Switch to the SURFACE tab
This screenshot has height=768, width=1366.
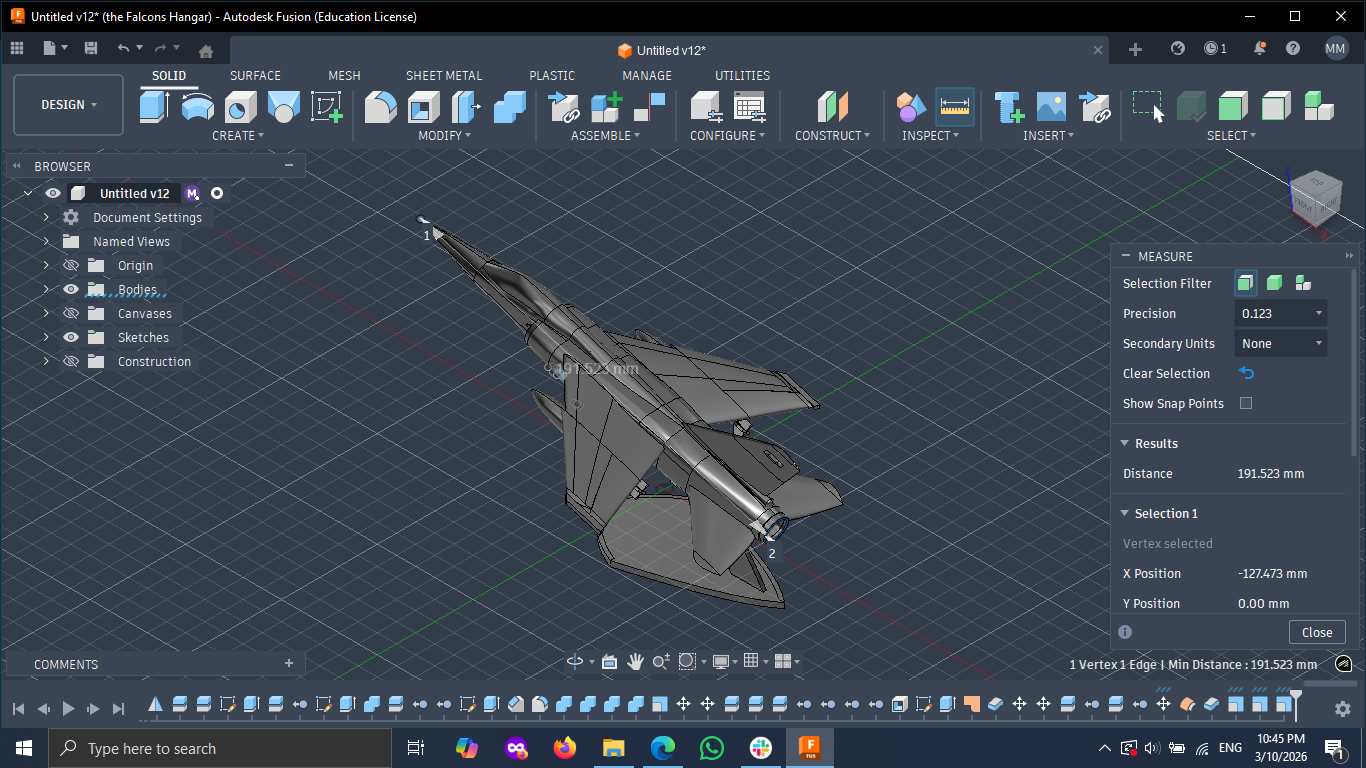click(x=255, y=75)
